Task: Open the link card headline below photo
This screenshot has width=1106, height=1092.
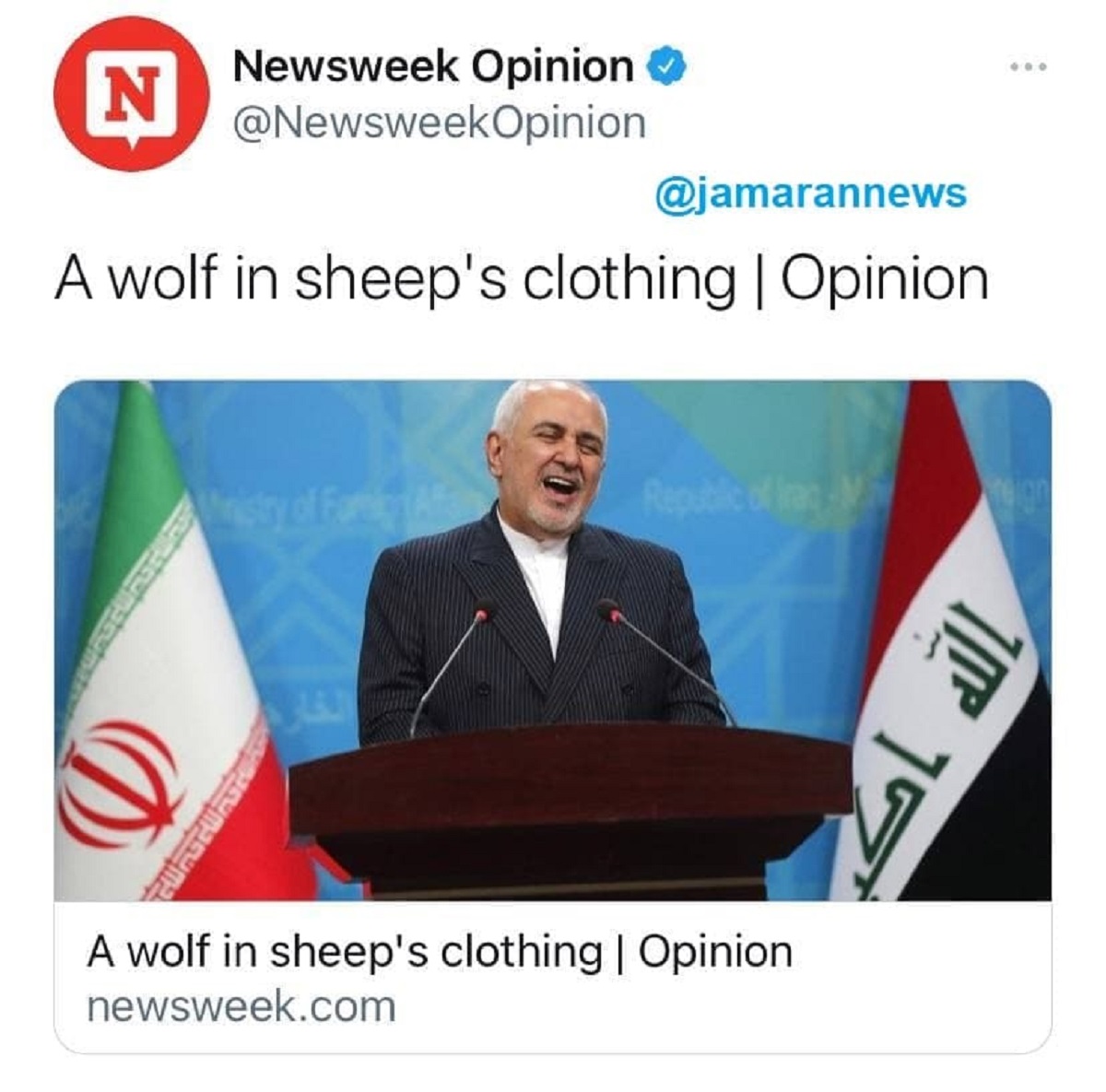Action: pyautogui.click(x=440, y=951)
